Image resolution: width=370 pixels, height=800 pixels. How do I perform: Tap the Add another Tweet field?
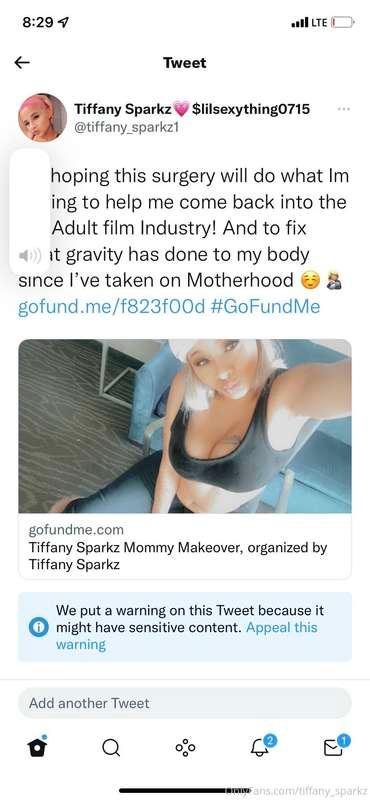[x=185, y=703]
